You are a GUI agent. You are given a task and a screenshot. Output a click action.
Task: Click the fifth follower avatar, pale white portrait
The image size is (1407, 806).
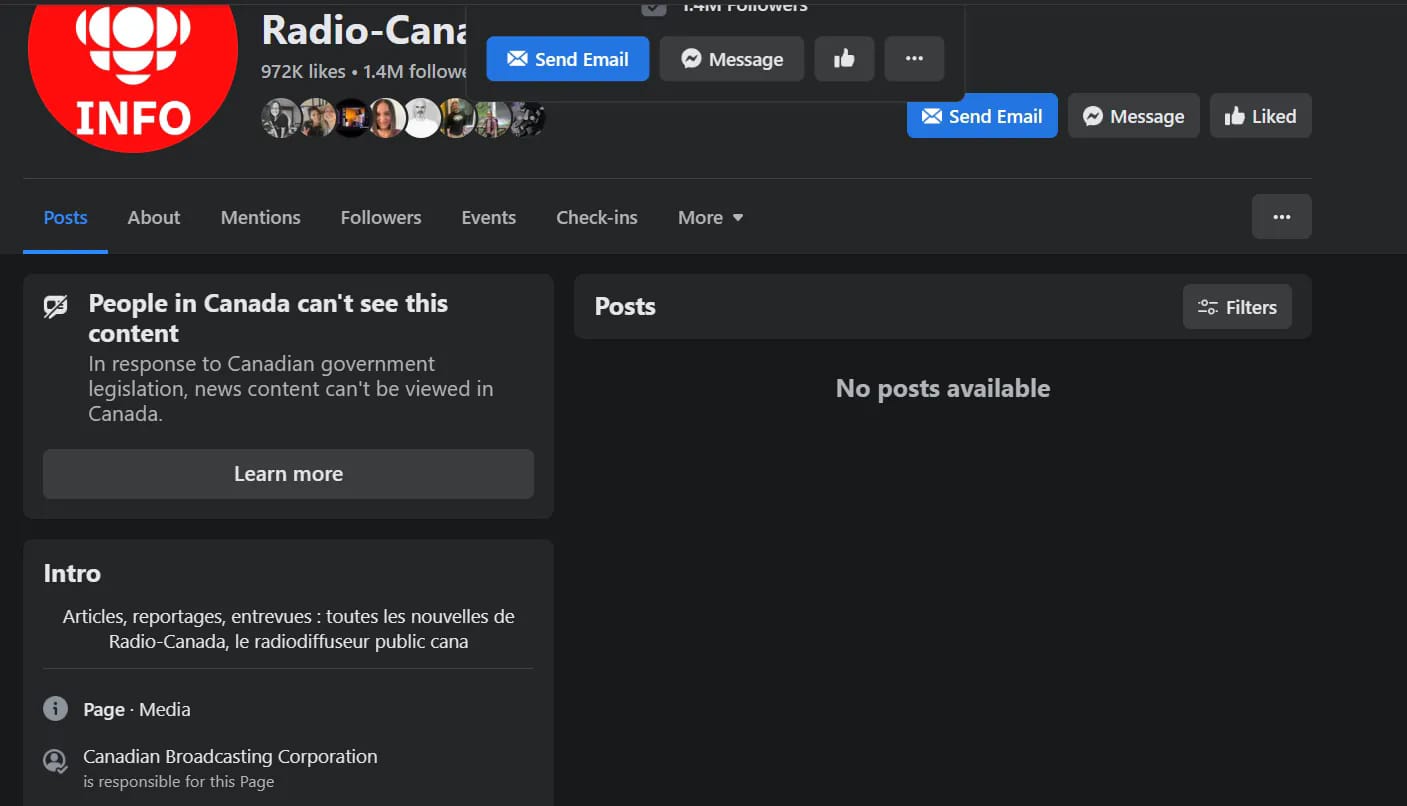(421, 118)
